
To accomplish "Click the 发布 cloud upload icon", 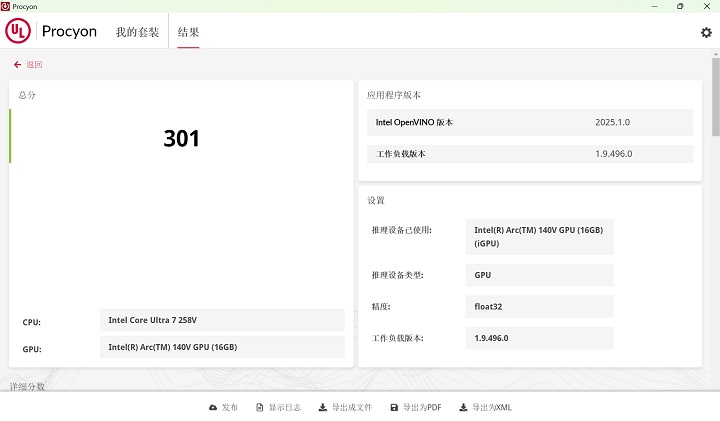I will 213,407.
